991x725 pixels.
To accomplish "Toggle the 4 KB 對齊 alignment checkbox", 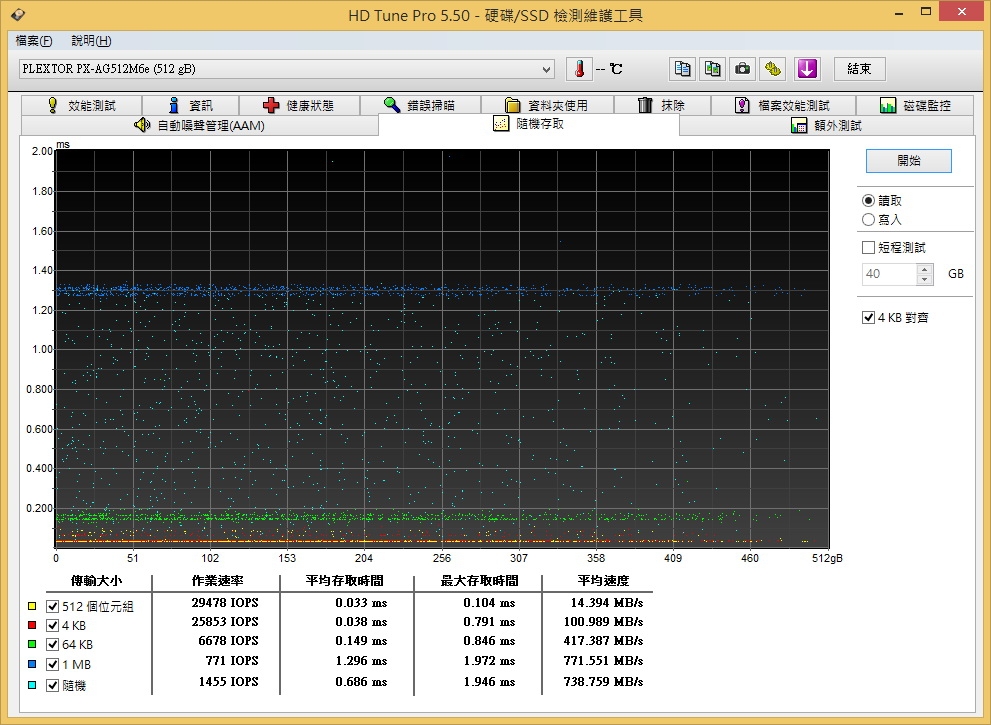I will (x=868, y=317).
